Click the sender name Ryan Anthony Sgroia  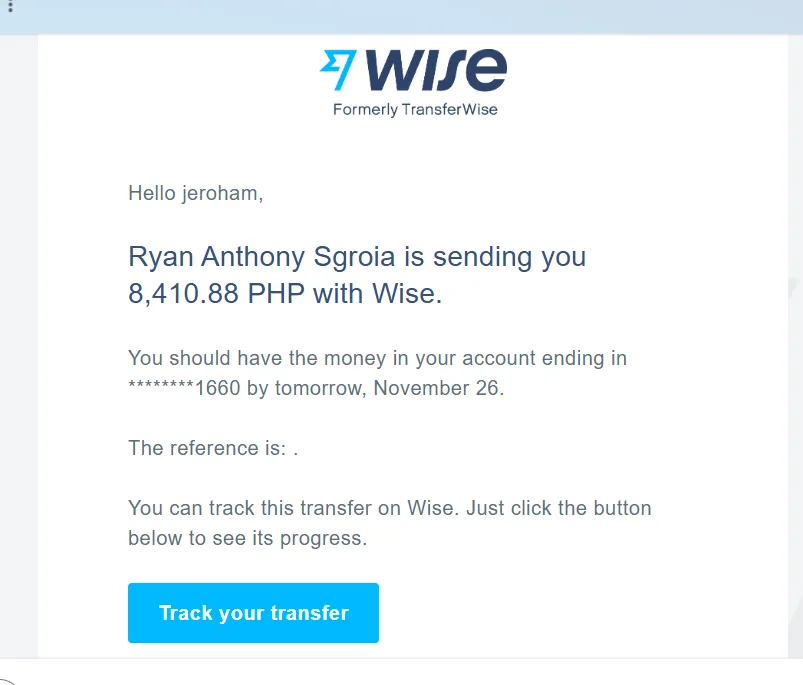(x=262, y=257)
